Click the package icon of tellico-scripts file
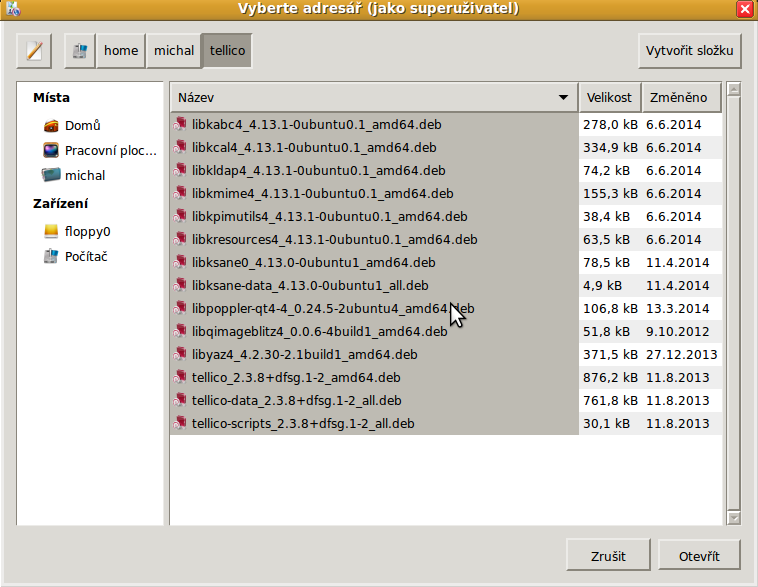Image resolution: width=758 pixels, height=587 pixels. pos(180,423)
